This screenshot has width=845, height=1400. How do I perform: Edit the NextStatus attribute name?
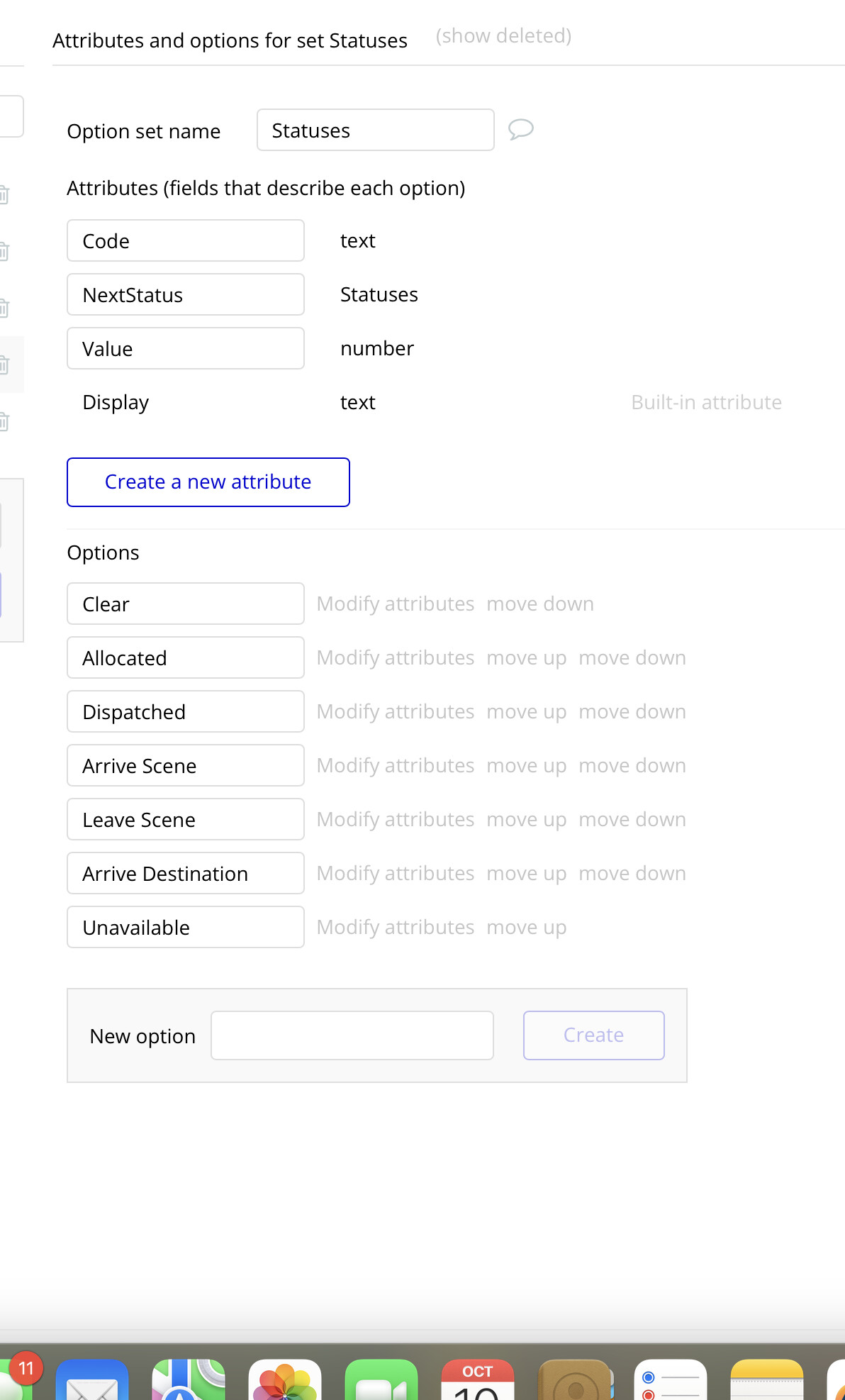186,294
